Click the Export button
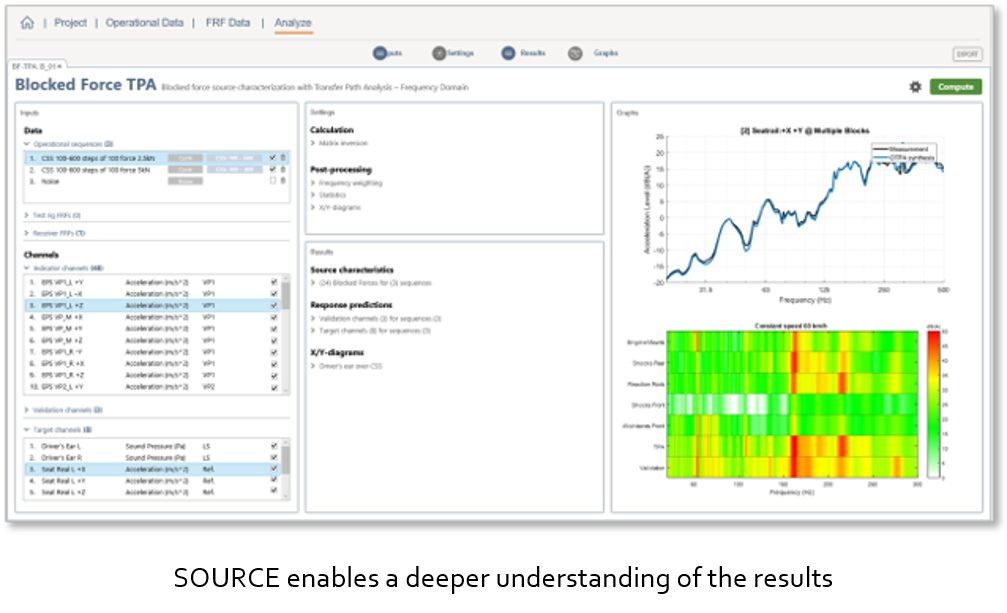The width and height of the screenshot is (1007, 613). 966,54
